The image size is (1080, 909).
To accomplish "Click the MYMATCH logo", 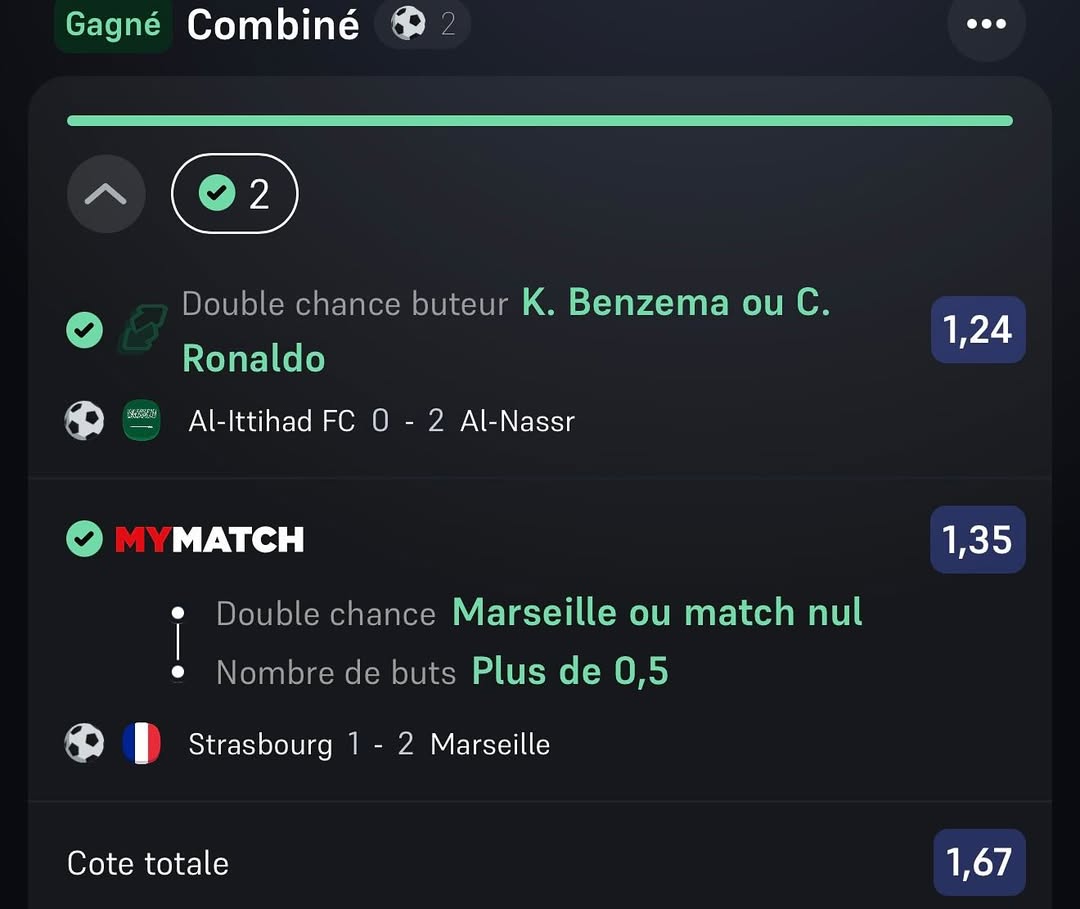I will click(x=209, y=540).
